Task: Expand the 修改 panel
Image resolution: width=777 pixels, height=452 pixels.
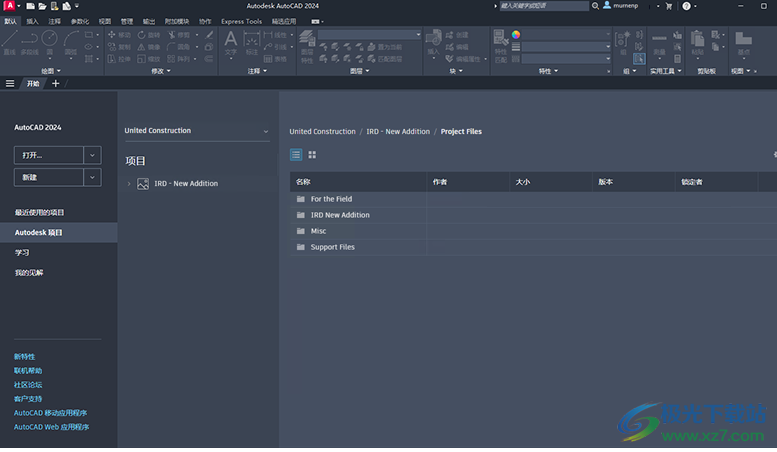Action: [x=161, y=71]
